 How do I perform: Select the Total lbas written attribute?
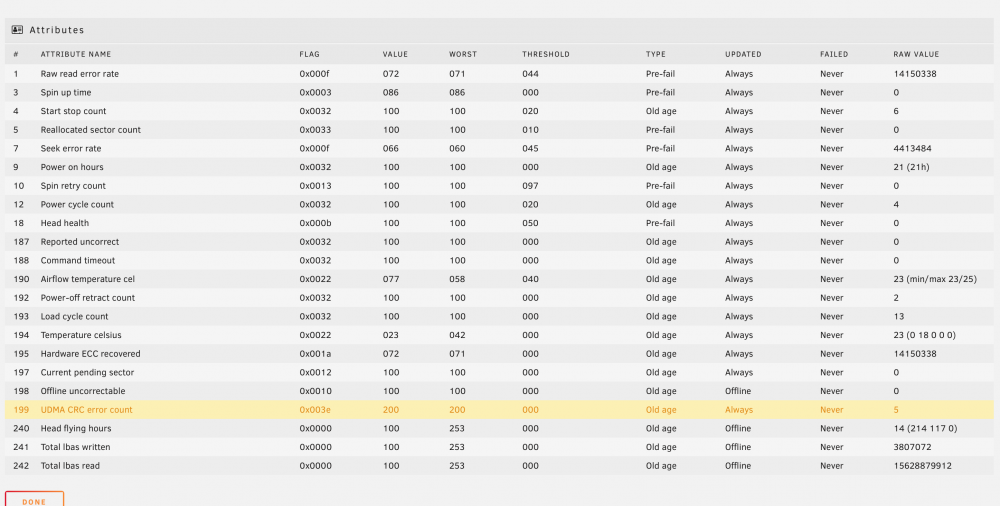(x=75, y=447)
